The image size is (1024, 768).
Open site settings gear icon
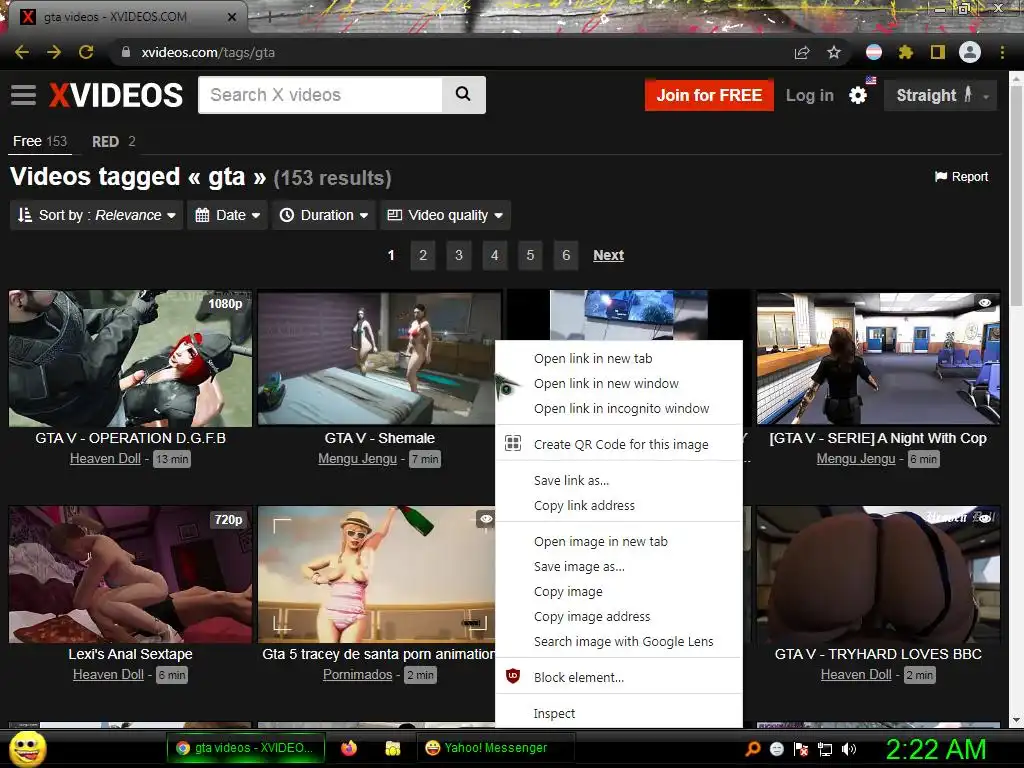pyautogui.click(x=858, y=95)
